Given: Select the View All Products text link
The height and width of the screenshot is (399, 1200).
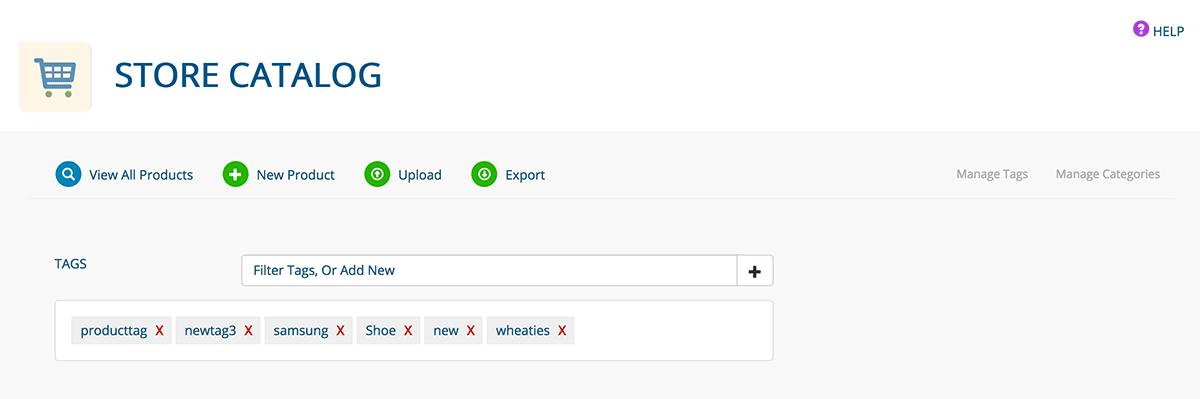Looking at the screenshot, I should pos(141,174).
